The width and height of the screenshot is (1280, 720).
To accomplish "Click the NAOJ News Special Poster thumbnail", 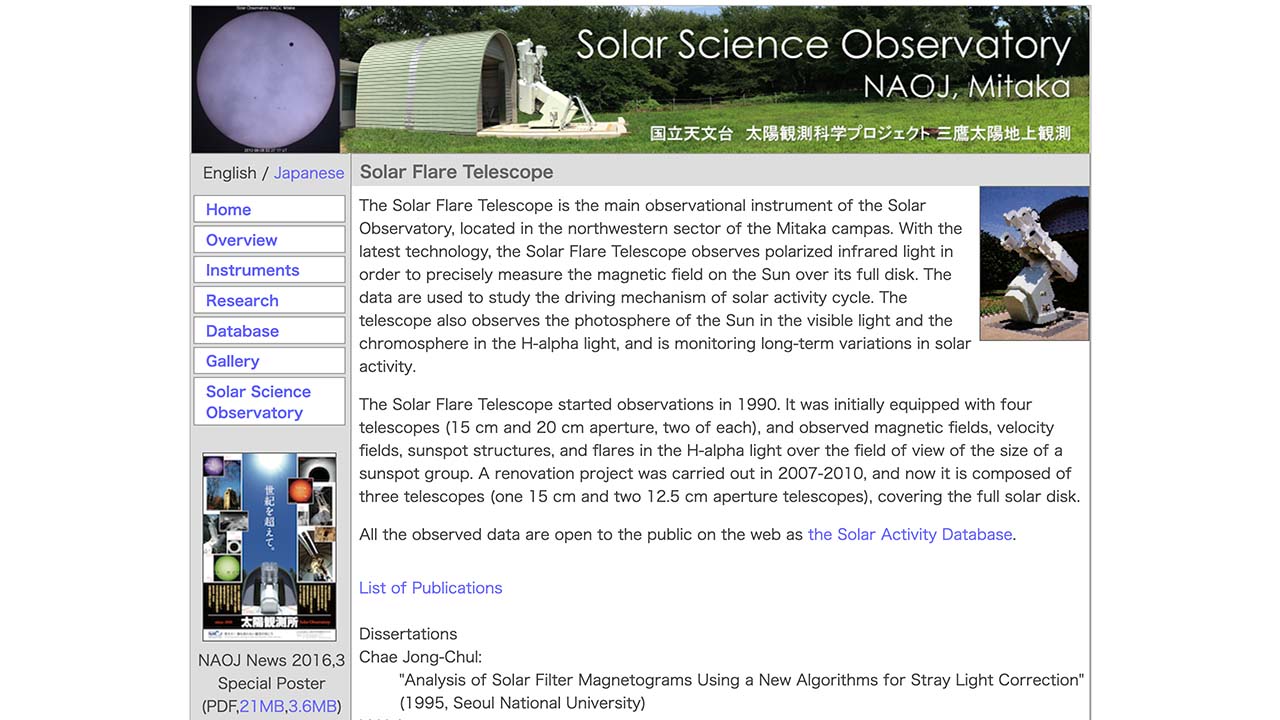I will coord(269,546).
